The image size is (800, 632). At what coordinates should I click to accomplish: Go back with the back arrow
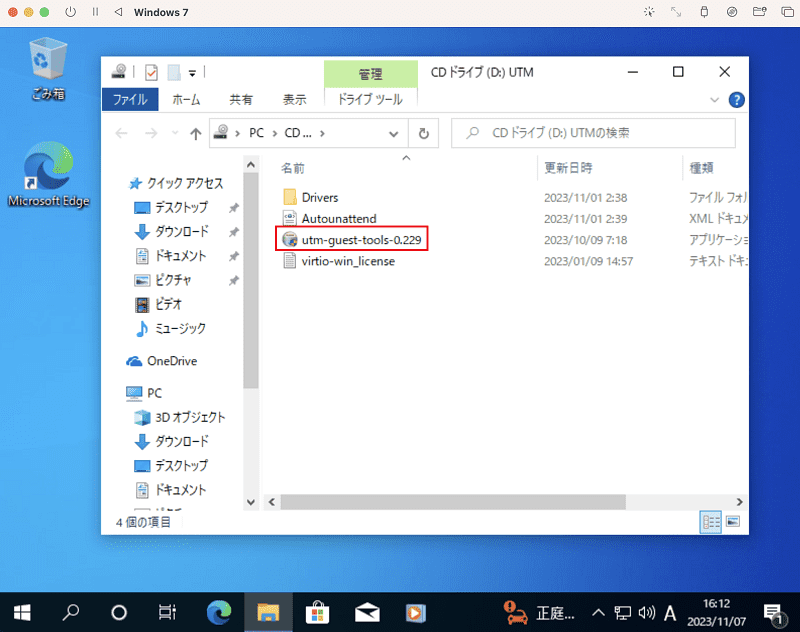(121, 134)
